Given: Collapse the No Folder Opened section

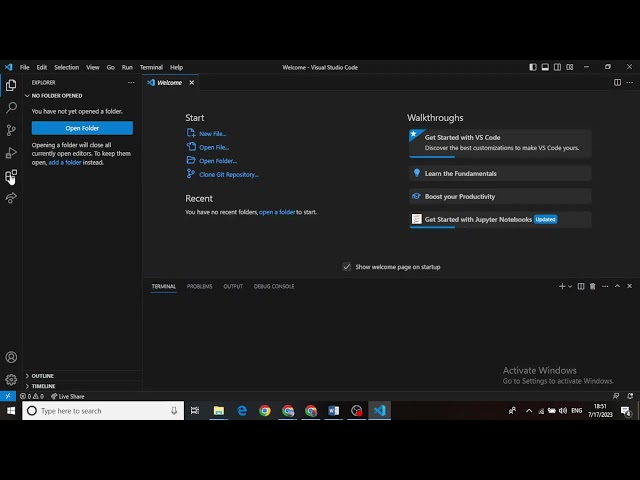Looking at the screenshot, I should 82,96.
